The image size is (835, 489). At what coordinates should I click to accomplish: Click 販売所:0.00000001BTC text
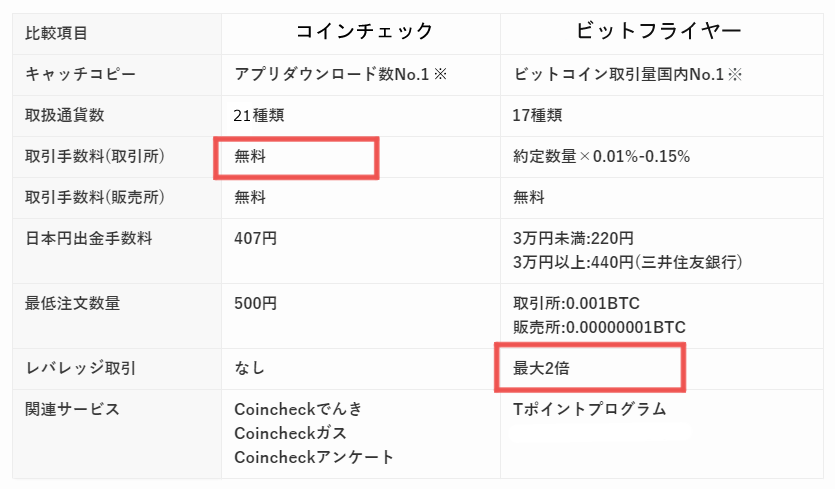click(x=599, y=327)
